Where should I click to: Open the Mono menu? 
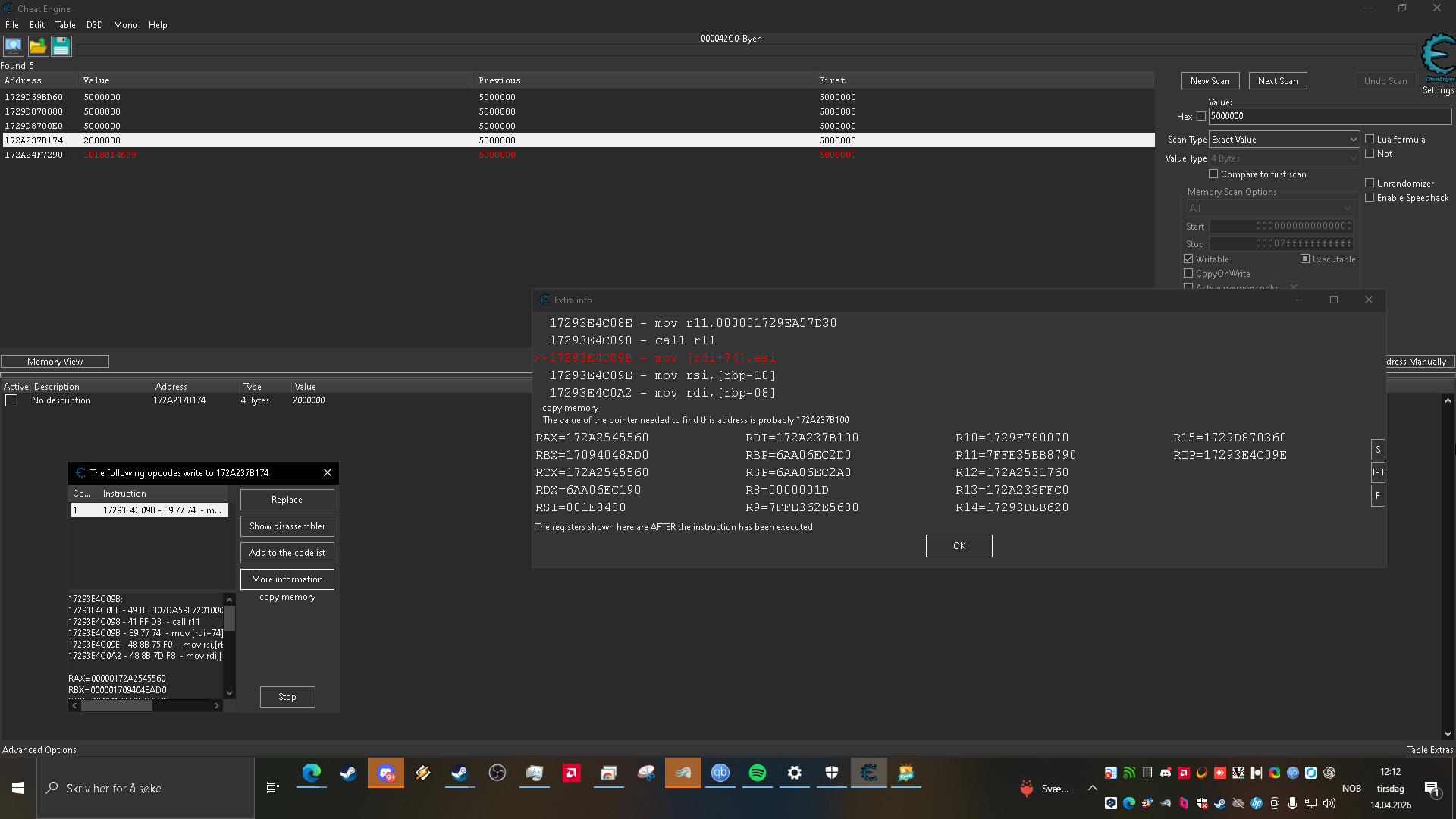(x=125, y=25)
